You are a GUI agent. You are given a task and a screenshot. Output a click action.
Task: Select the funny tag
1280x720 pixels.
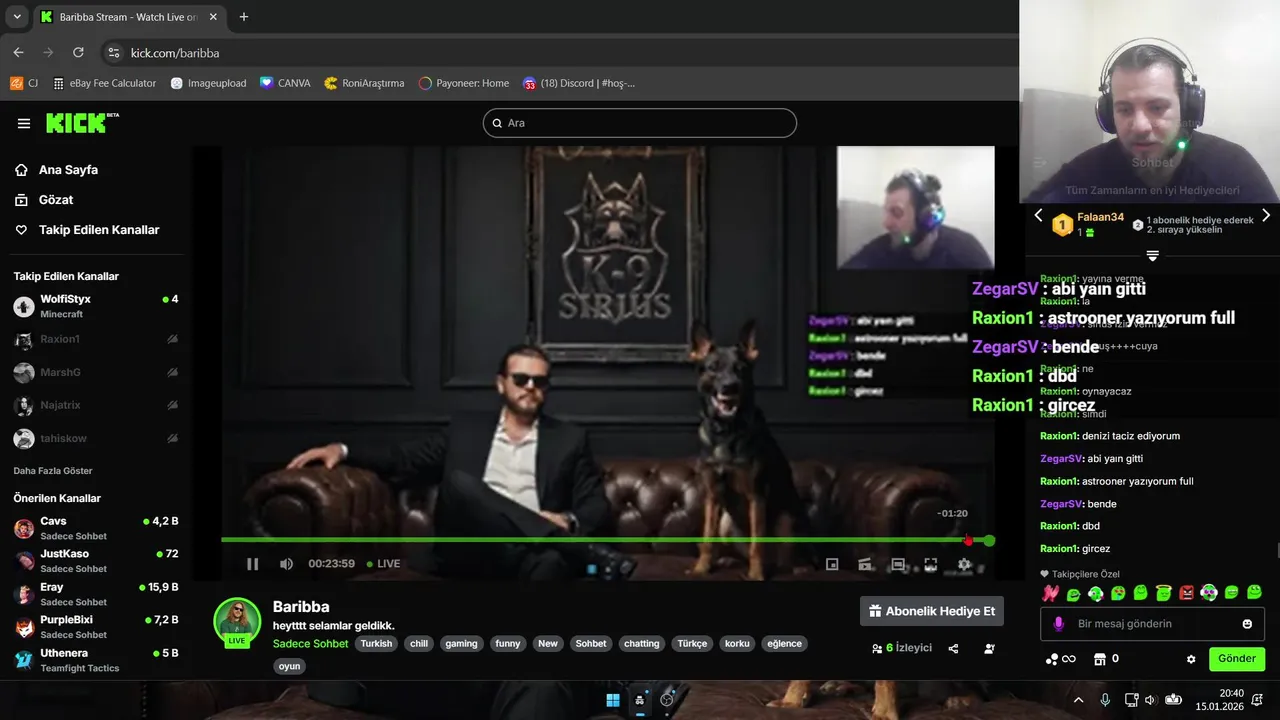508,644
